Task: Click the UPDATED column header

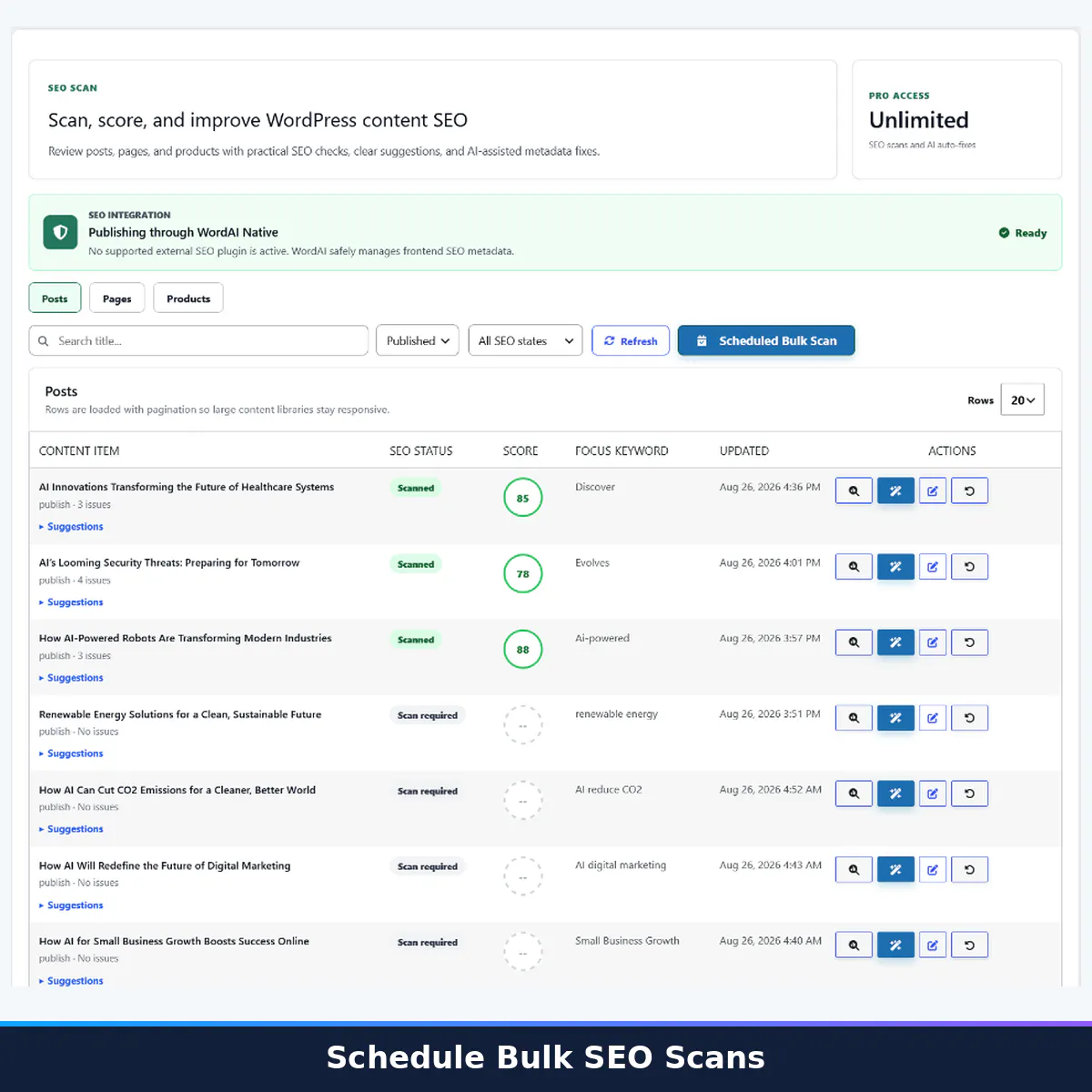Action: click(744, 450)
